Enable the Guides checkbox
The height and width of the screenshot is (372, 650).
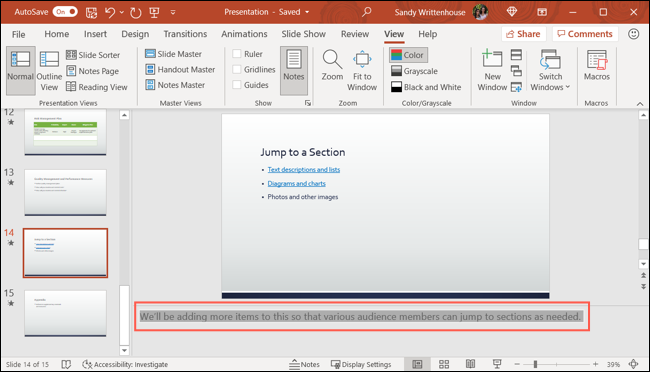pyautogui.click(x=237, y=85)
